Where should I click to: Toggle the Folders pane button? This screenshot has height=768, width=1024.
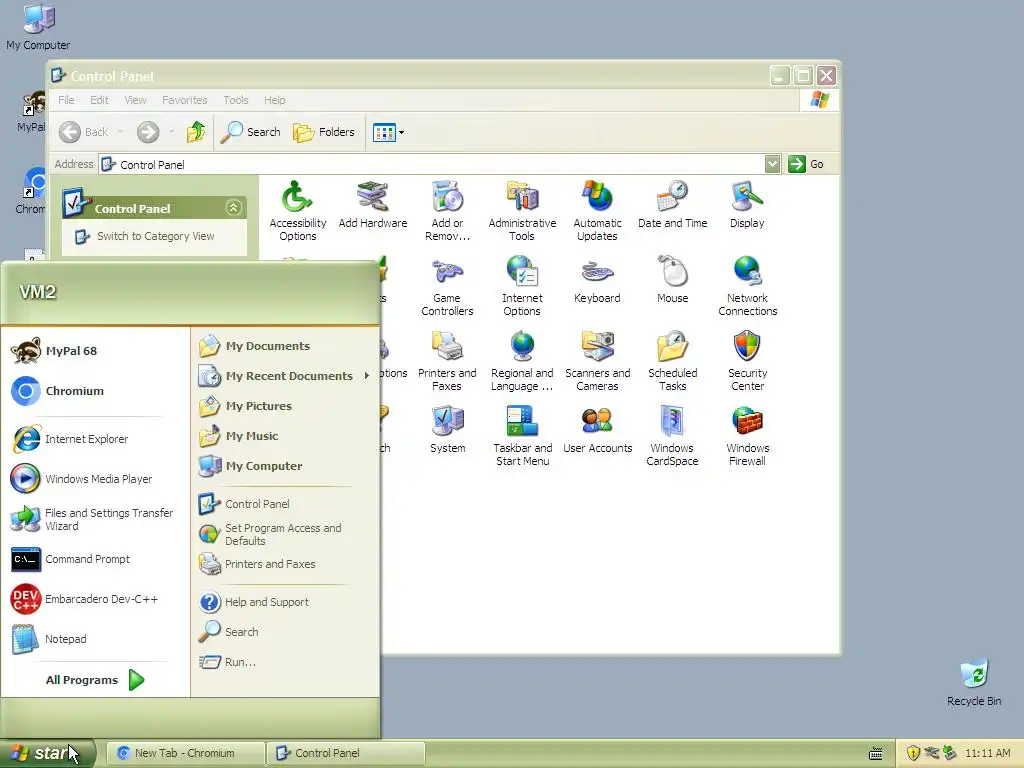click(323, 132)
